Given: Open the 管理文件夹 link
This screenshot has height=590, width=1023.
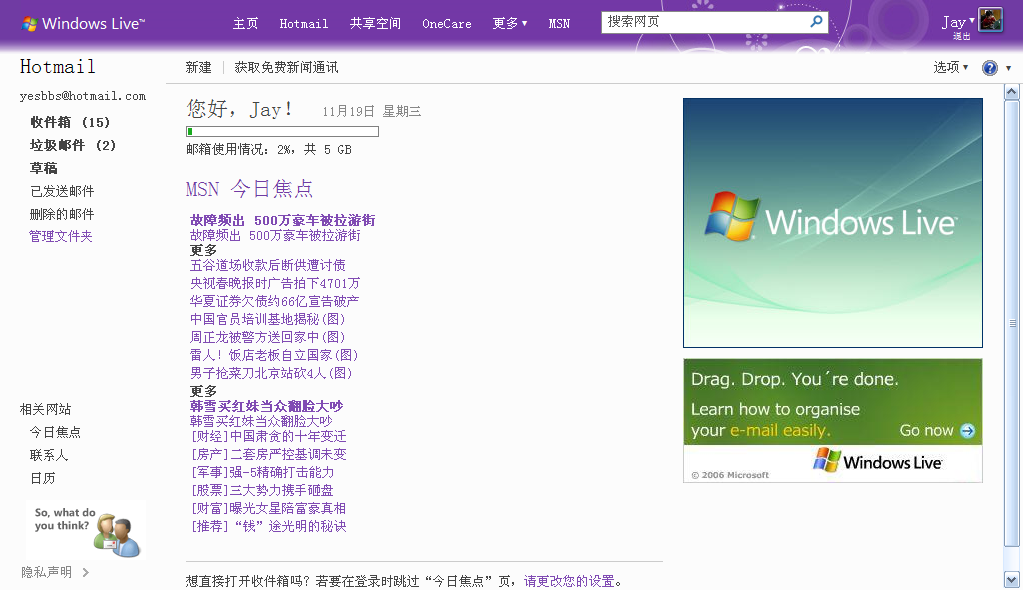Looking at the screenshot, I should [61, 236].
